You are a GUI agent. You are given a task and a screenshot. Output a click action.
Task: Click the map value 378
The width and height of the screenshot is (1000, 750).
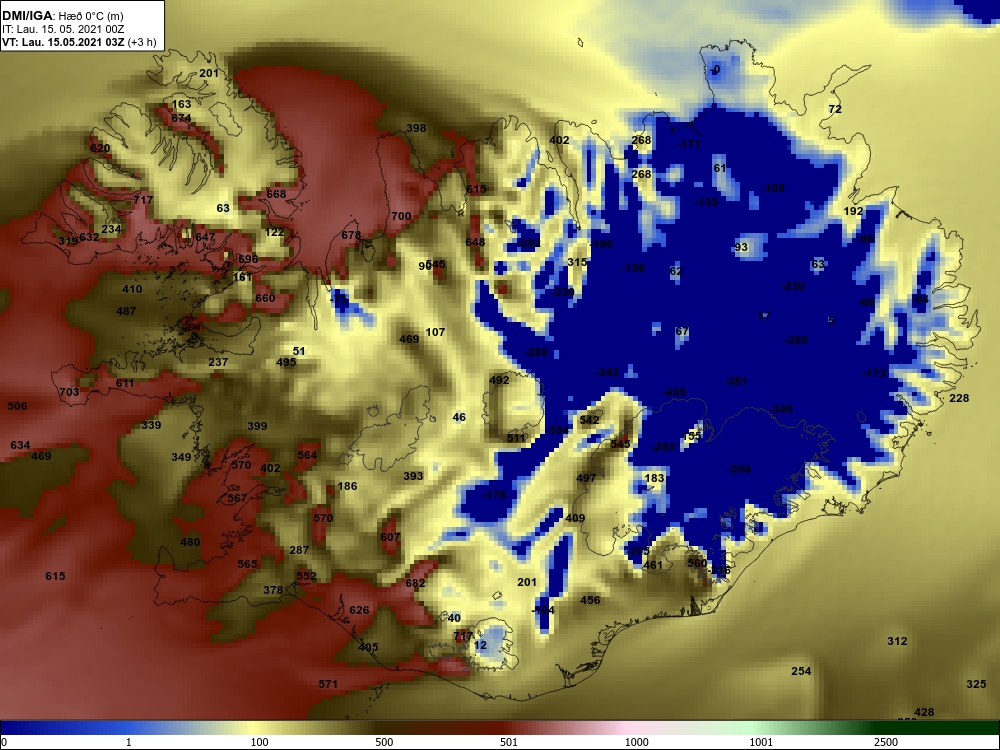(273, 590)
